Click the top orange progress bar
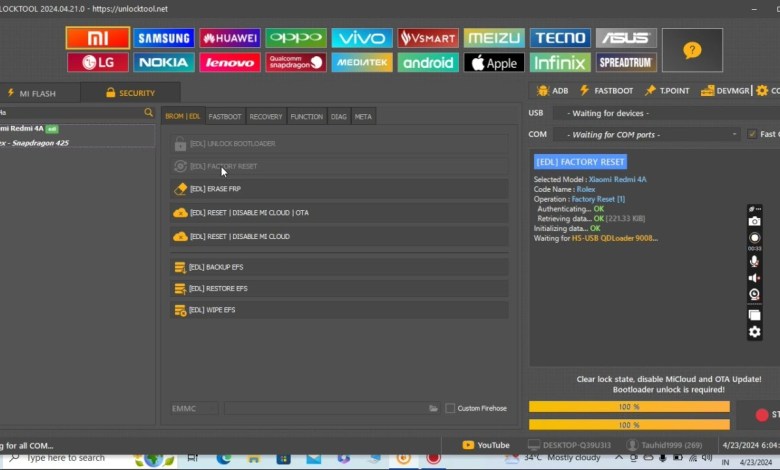Image resolution: width=780 pixels, height=470 pixels. point(629,407)
